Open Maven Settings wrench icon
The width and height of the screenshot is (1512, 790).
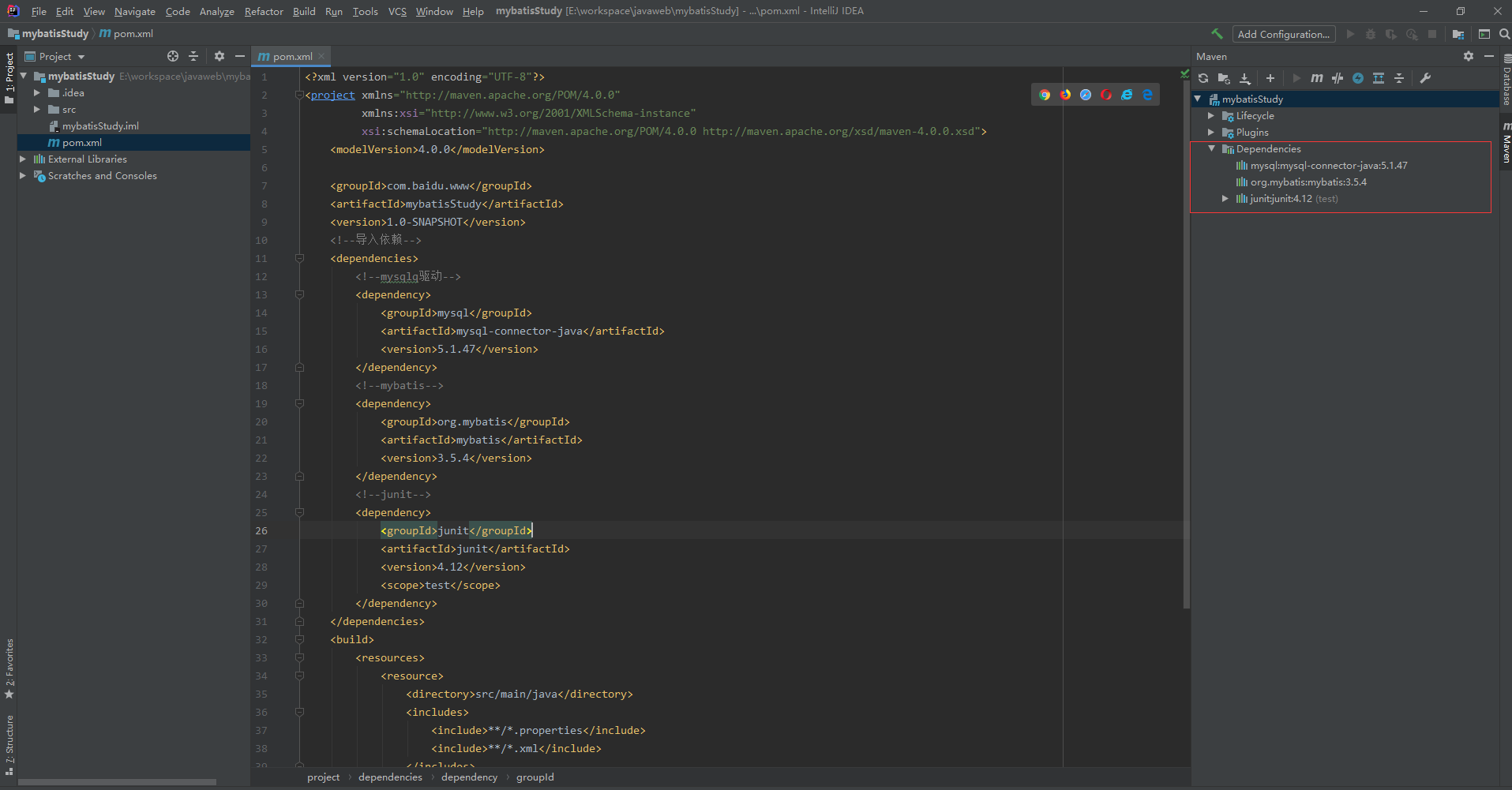click(x=1425, y=78)
